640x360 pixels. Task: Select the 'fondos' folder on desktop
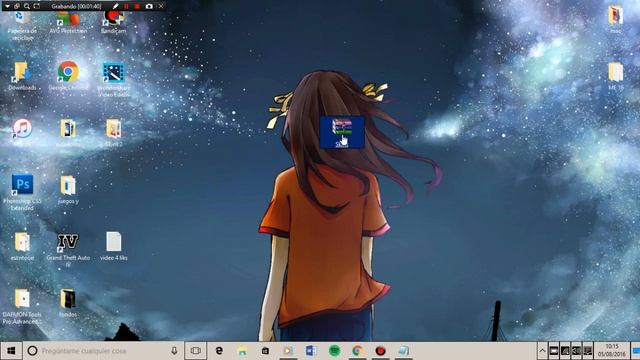pyautogui.click(x=68, y=303)
